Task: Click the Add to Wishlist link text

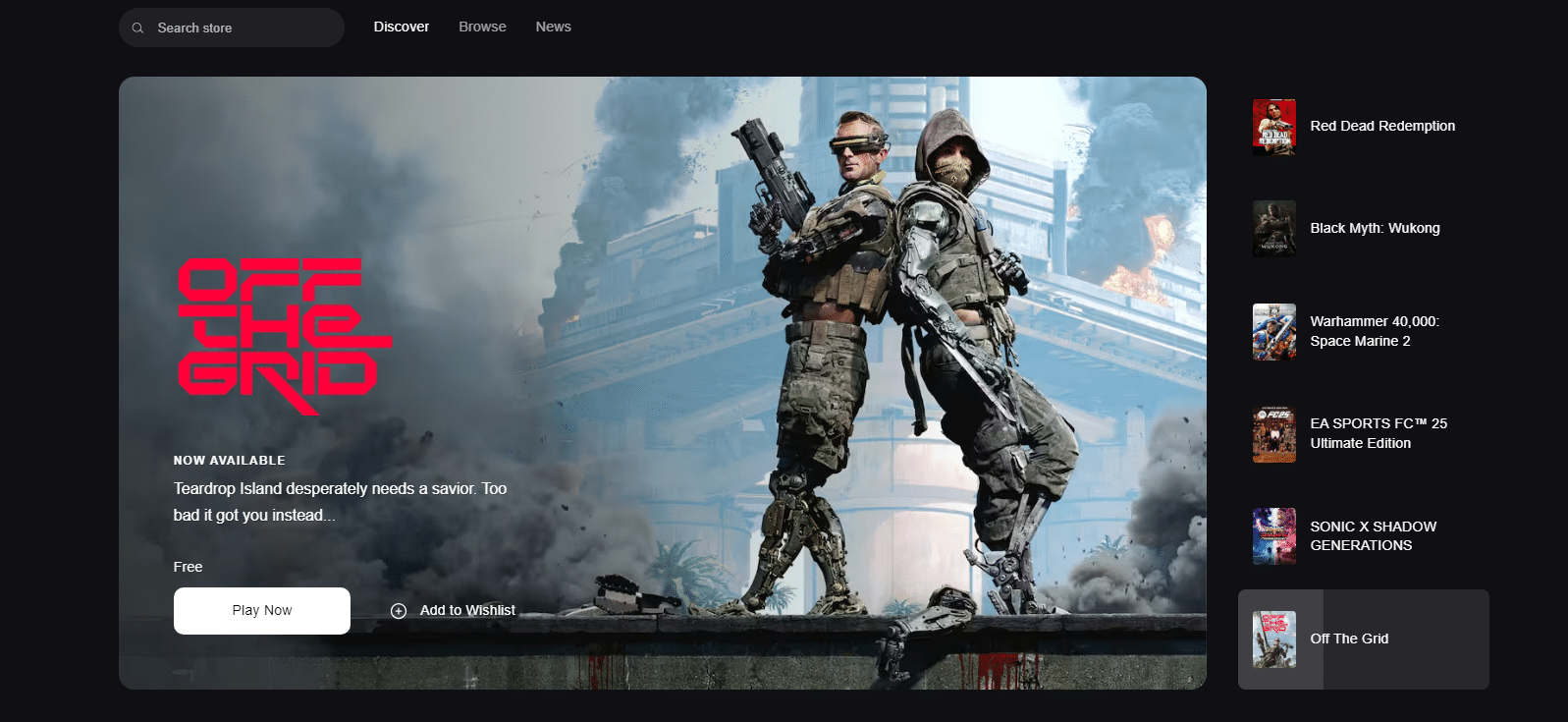Action: tap(467, 610)
